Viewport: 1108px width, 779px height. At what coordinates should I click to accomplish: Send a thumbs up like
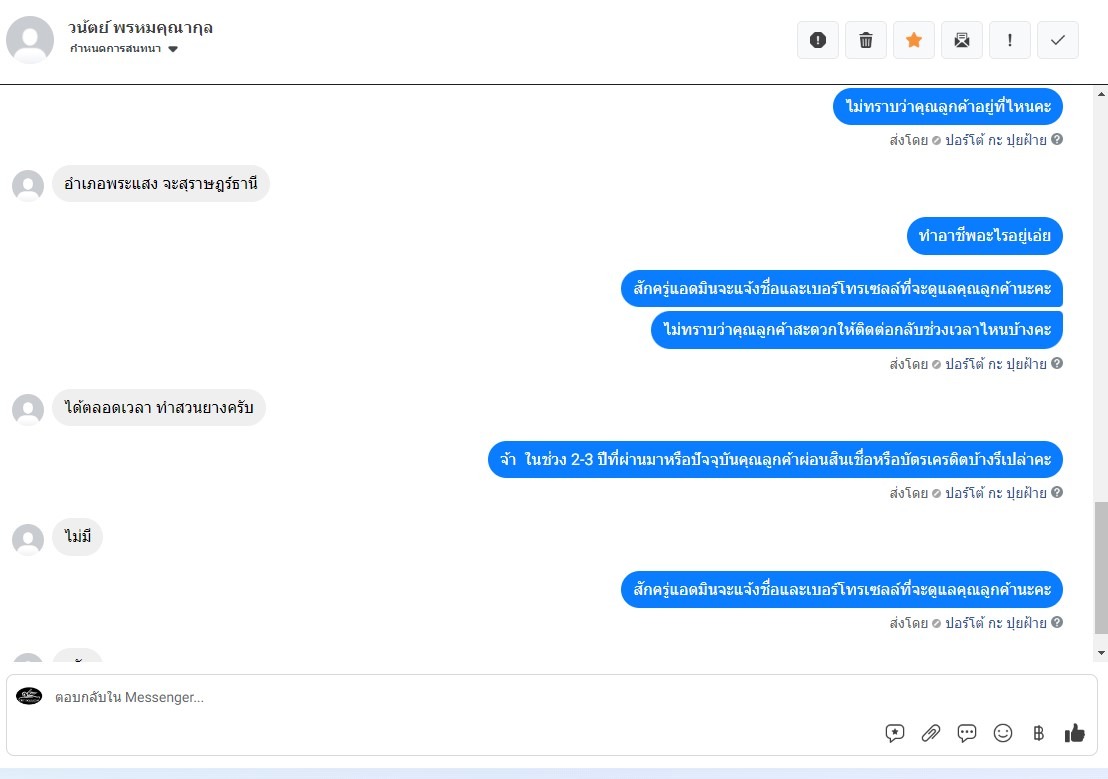(1074, 733)
